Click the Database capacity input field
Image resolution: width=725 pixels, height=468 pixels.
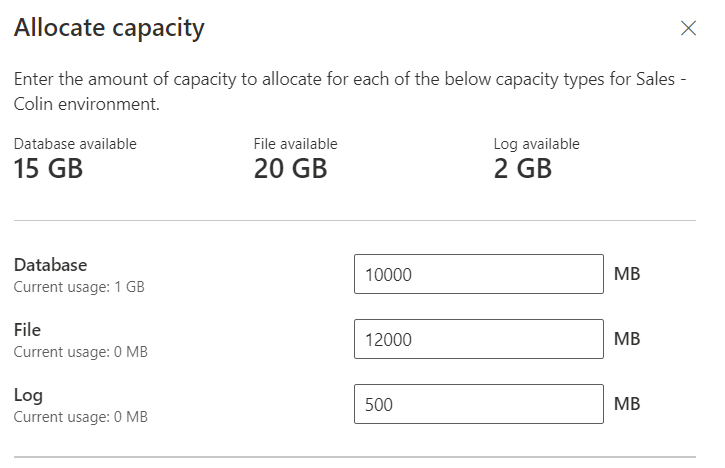tap(478, 274)
